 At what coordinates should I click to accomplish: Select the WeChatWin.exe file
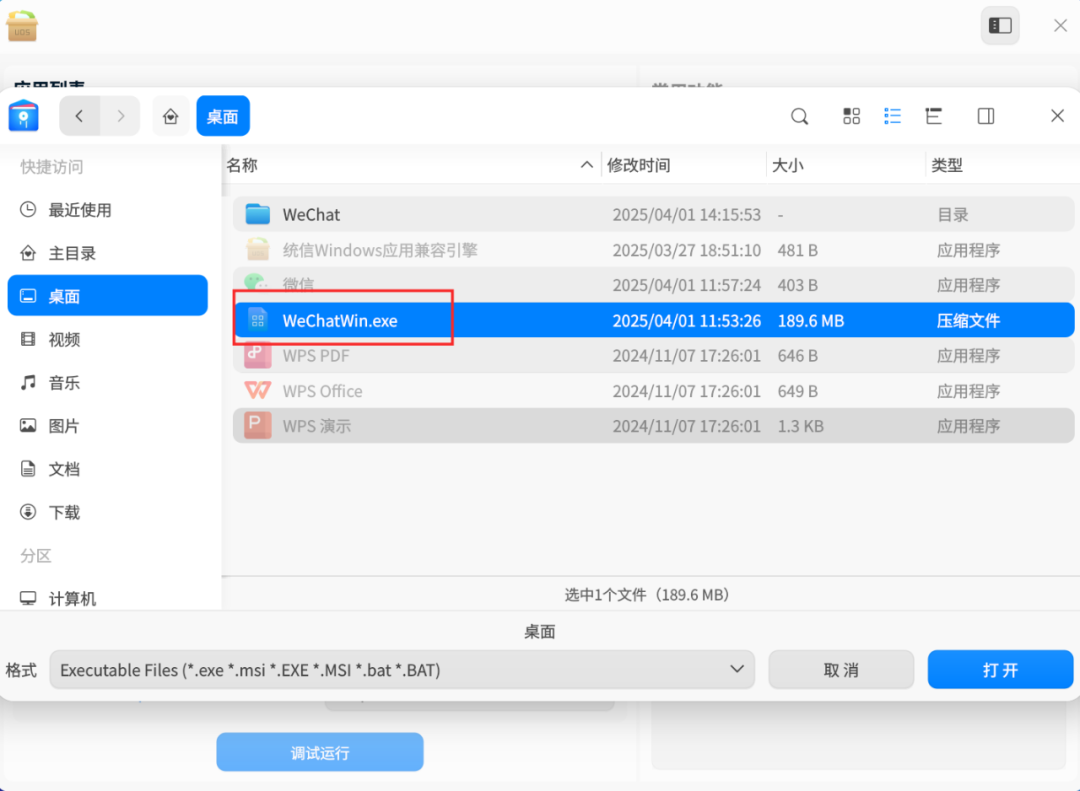point(654,320)
